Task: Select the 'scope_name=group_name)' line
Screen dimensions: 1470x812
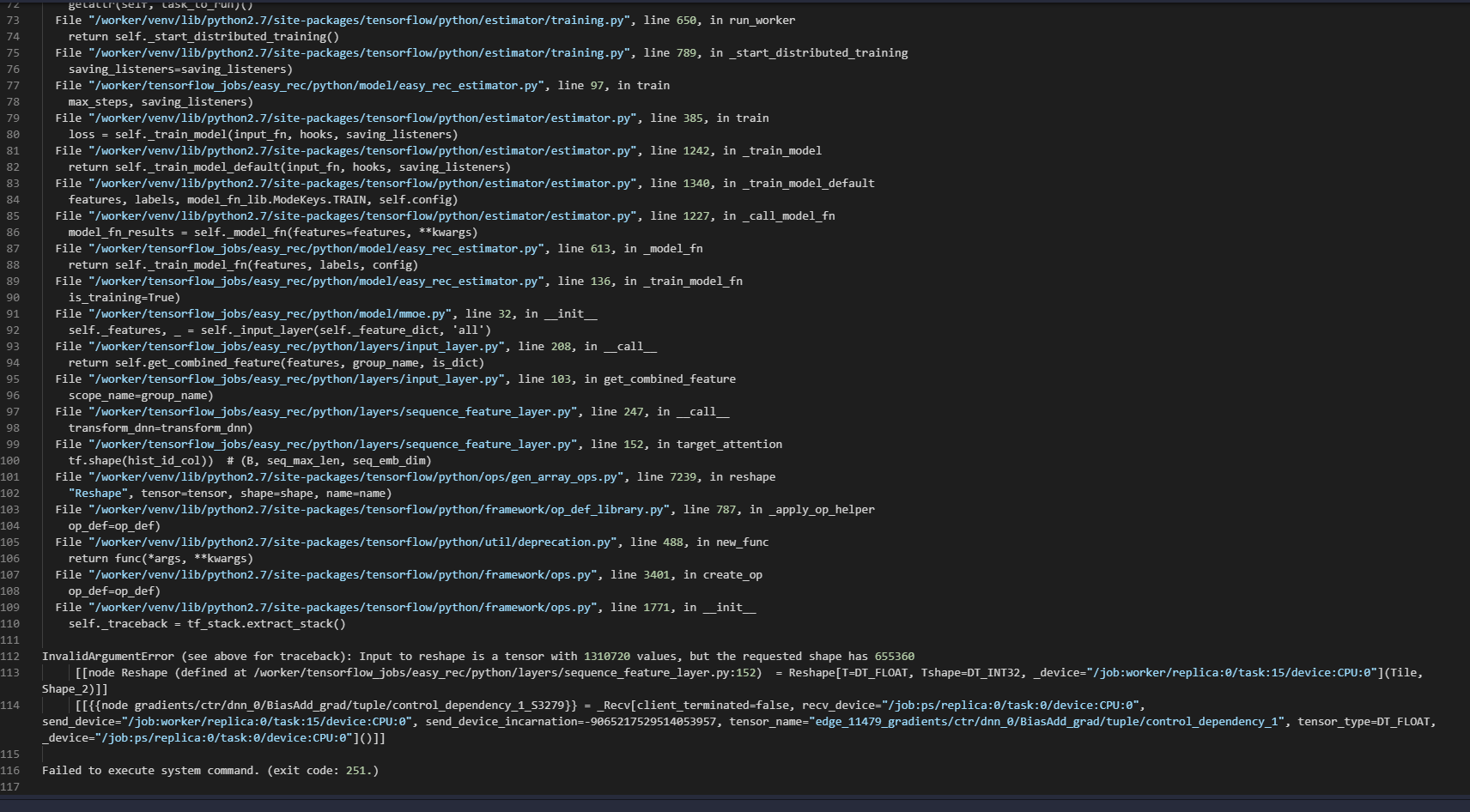Action: [141, 395]
